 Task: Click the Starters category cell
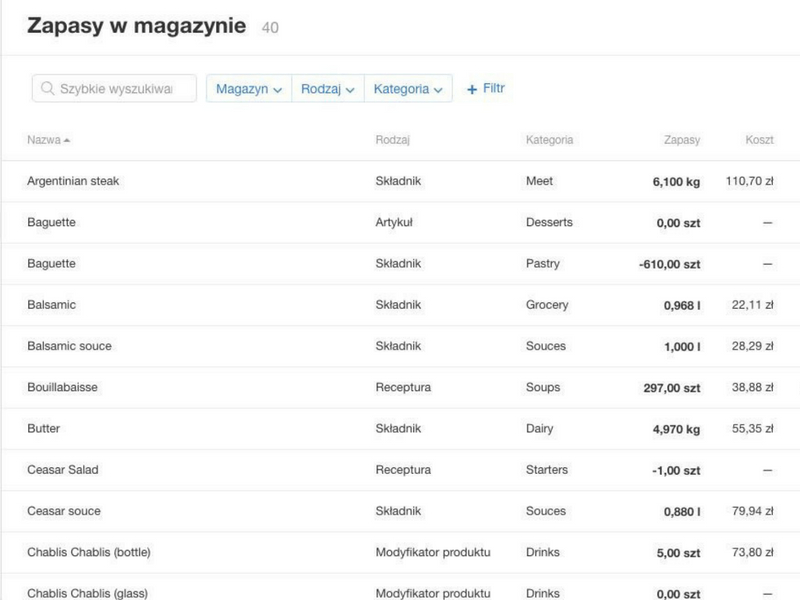click(546, 470)
